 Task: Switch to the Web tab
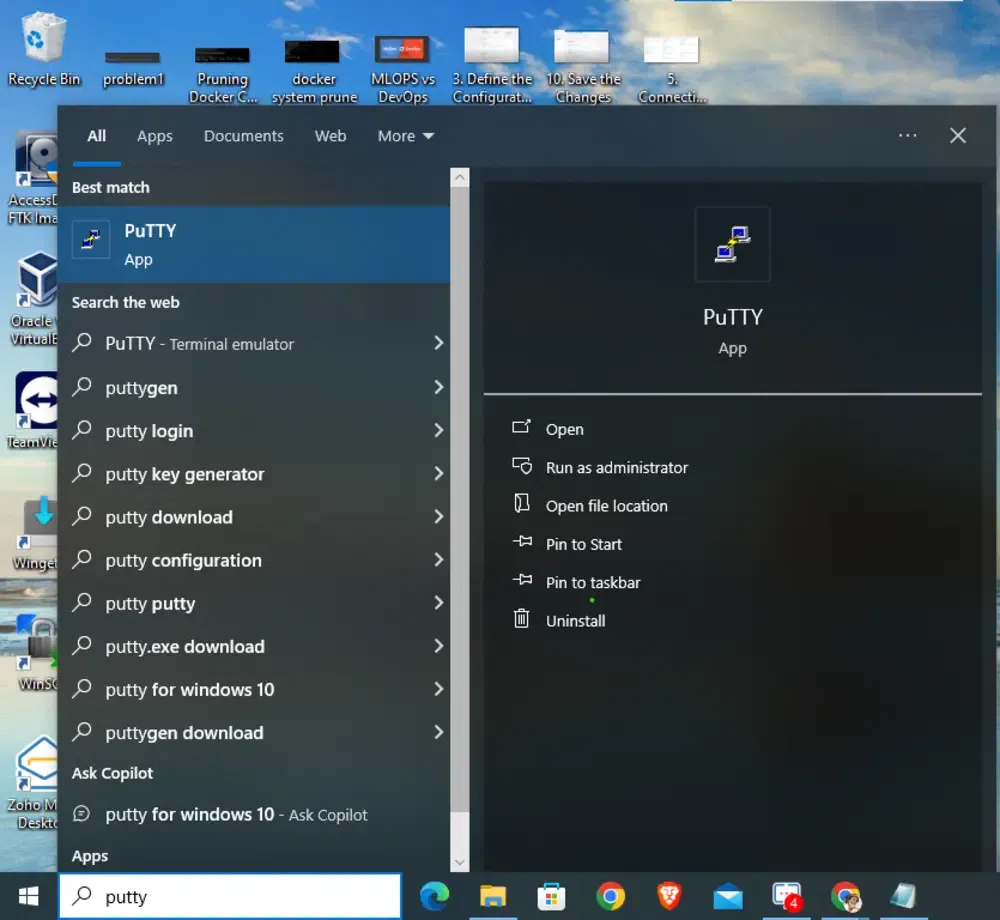pyautogui.click(x=330, y=136)
